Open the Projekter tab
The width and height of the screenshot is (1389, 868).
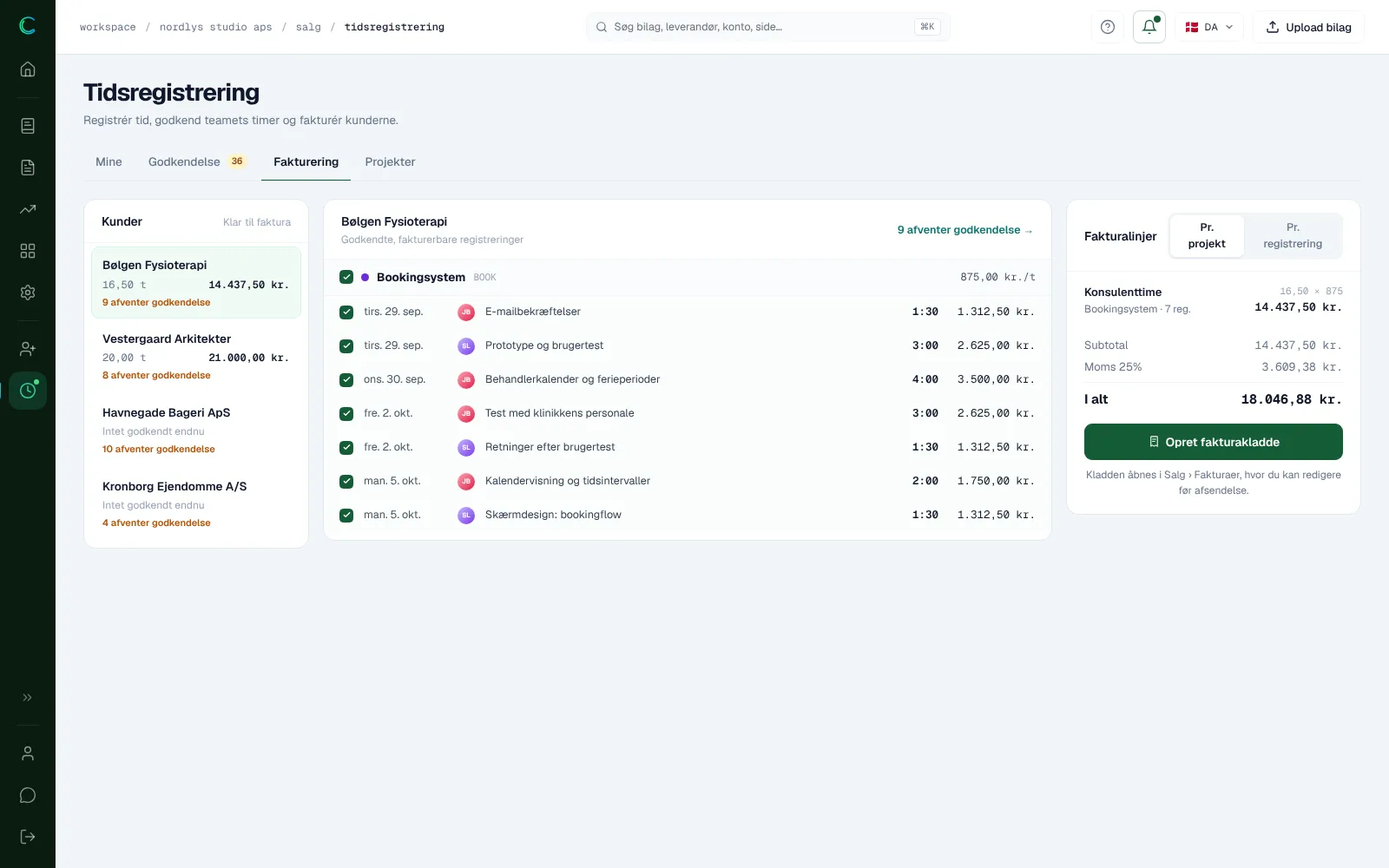coord(390,162)
